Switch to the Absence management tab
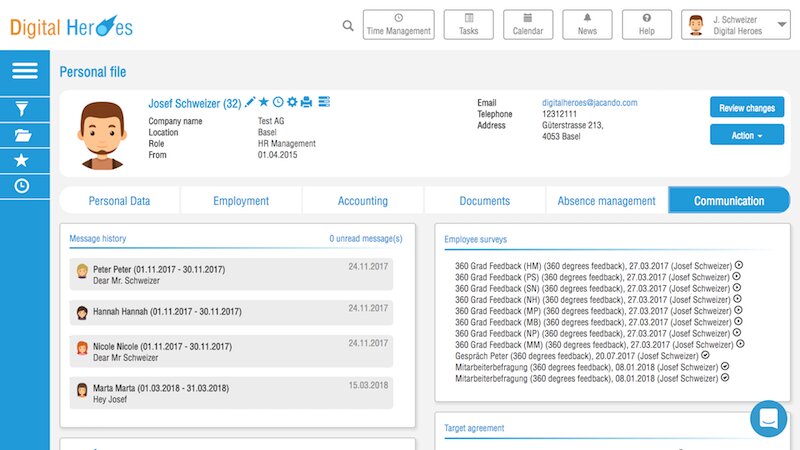 tap(606, 201)
